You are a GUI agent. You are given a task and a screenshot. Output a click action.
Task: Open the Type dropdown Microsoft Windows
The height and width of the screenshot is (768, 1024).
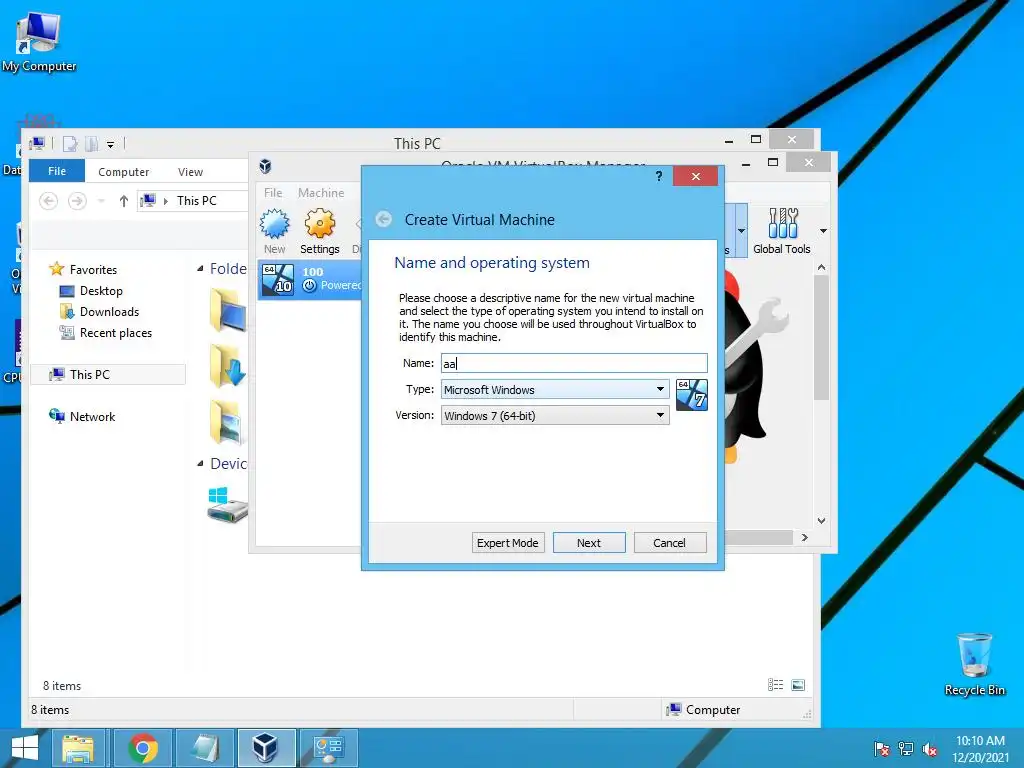tap(554, 389)
